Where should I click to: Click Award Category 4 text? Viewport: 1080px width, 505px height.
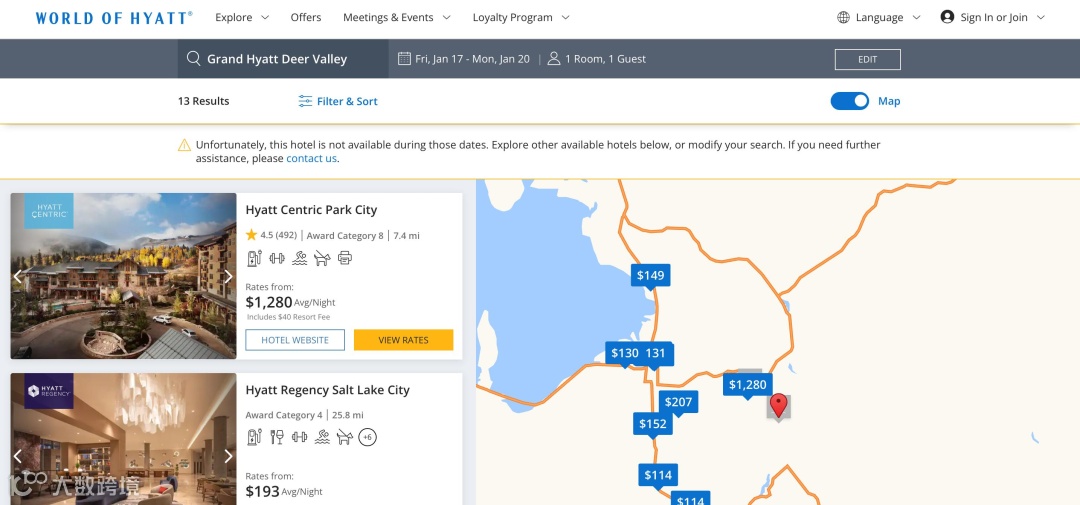pyautogui.click(x=284, y=415)
